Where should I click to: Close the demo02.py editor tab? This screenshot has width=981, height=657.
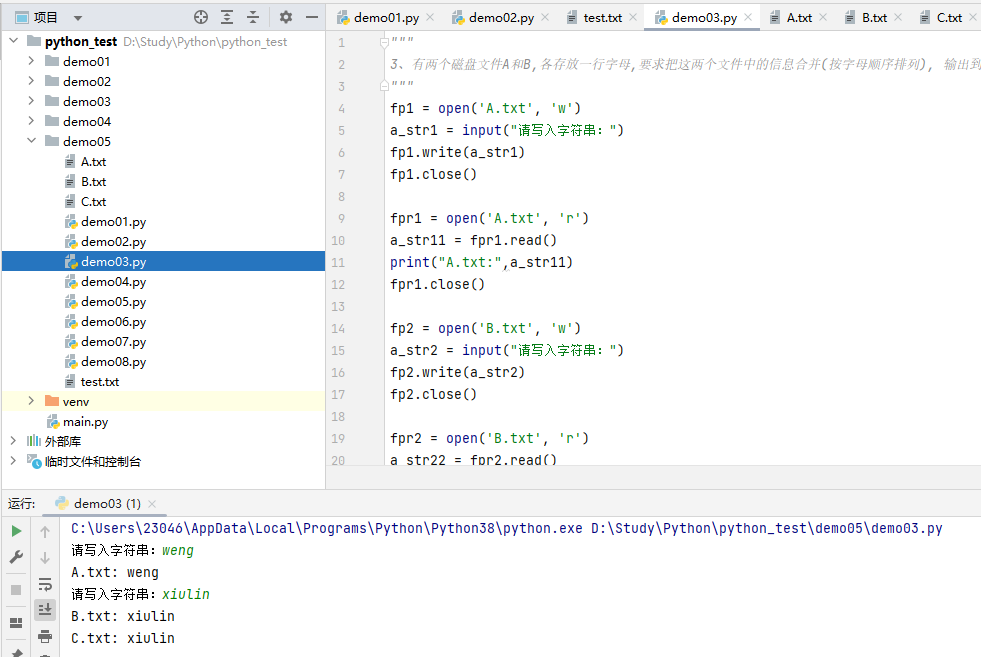click(546, 18)
